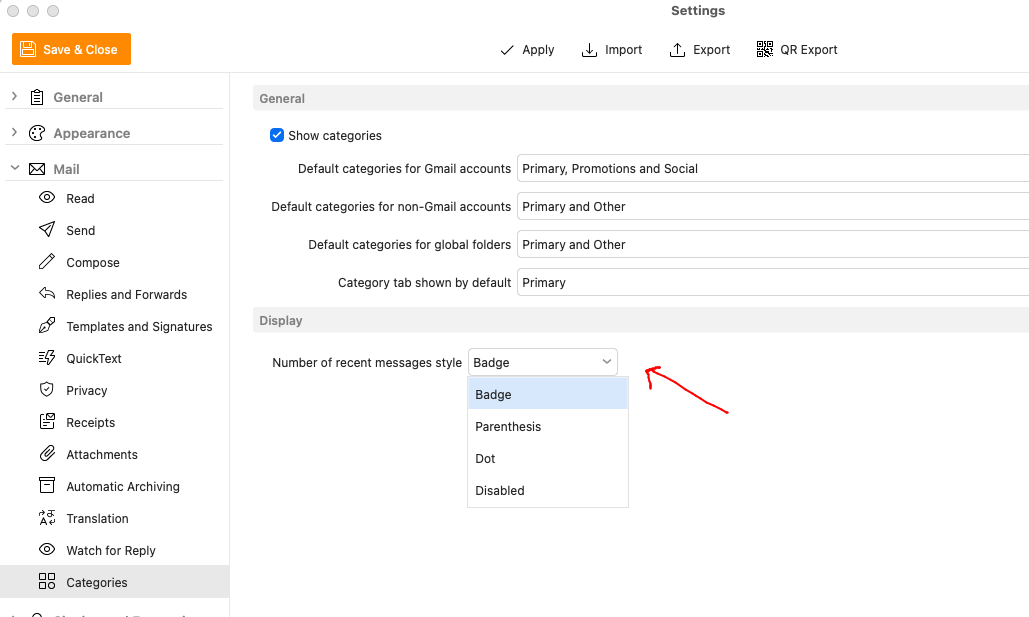1029x617 pixels.
Task: Click the QuickText lightning icon
Action: click(x=47, y=358)
